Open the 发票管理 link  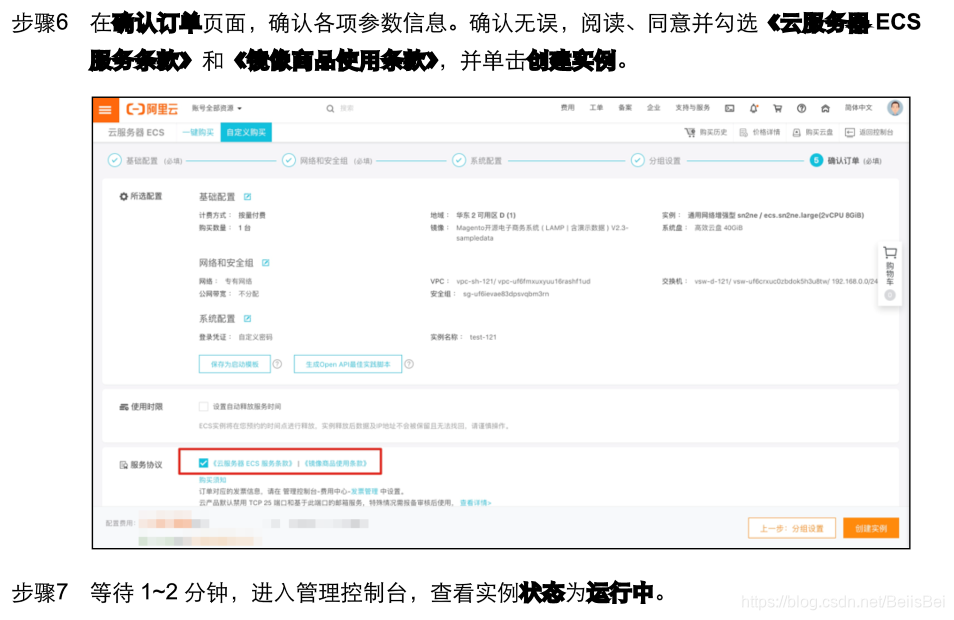(x=364, y=491)
